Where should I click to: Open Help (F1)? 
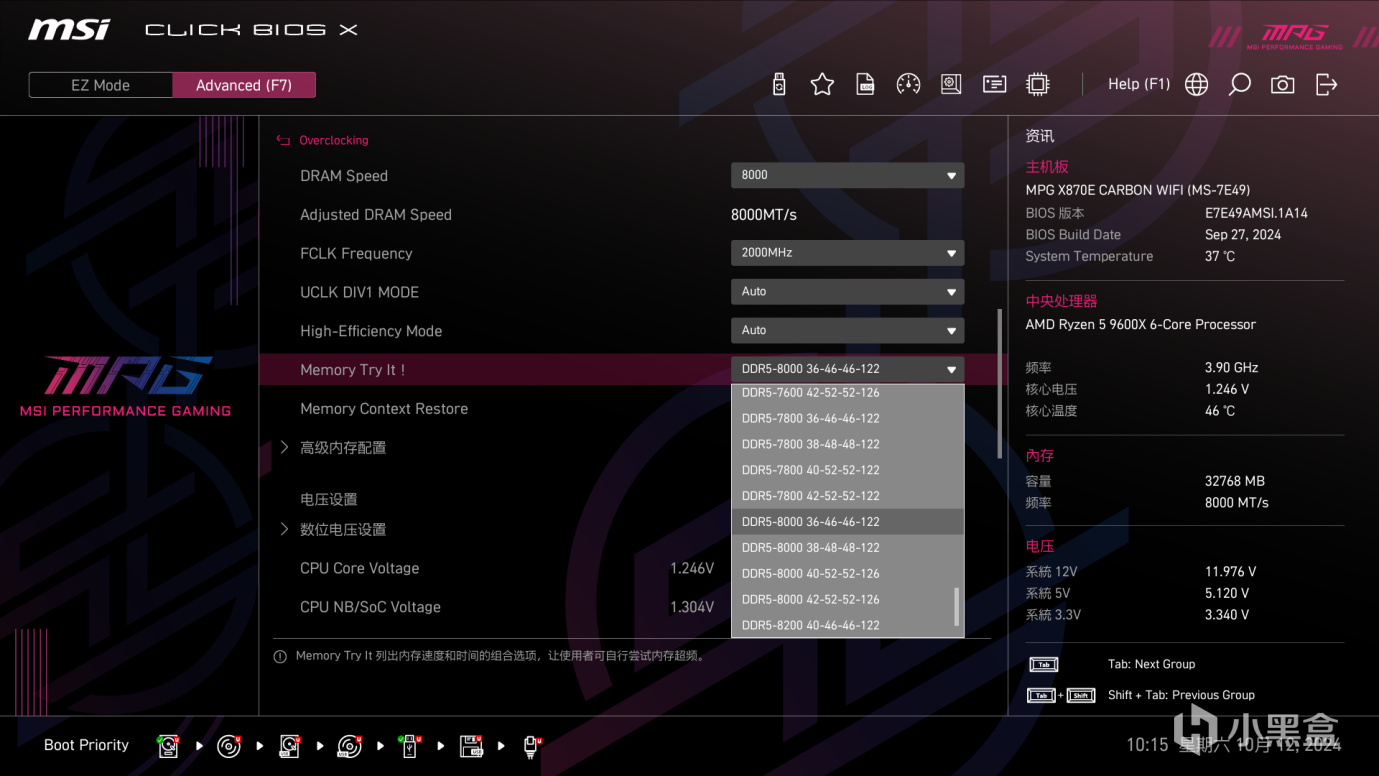click(1139, 84)
